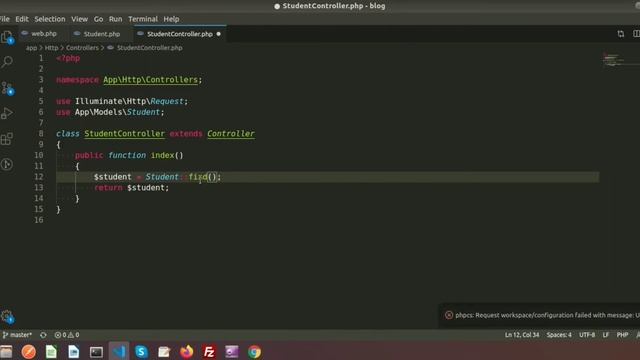640x360 pixels.
Task: Launch Firefox from the taskbar
Action: click(x=187, y=351)
